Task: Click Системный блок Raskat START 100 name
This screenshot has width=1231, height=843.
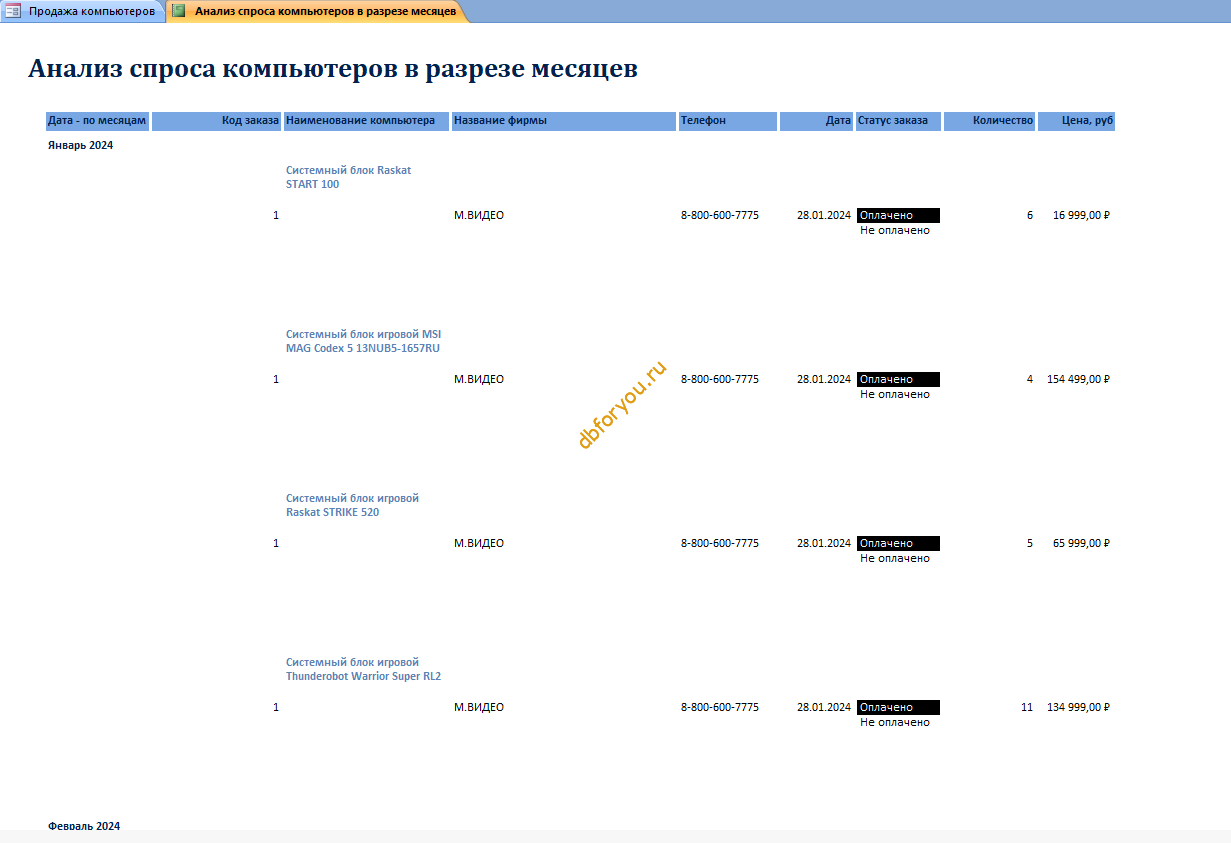Action: (x=349, y=177)
